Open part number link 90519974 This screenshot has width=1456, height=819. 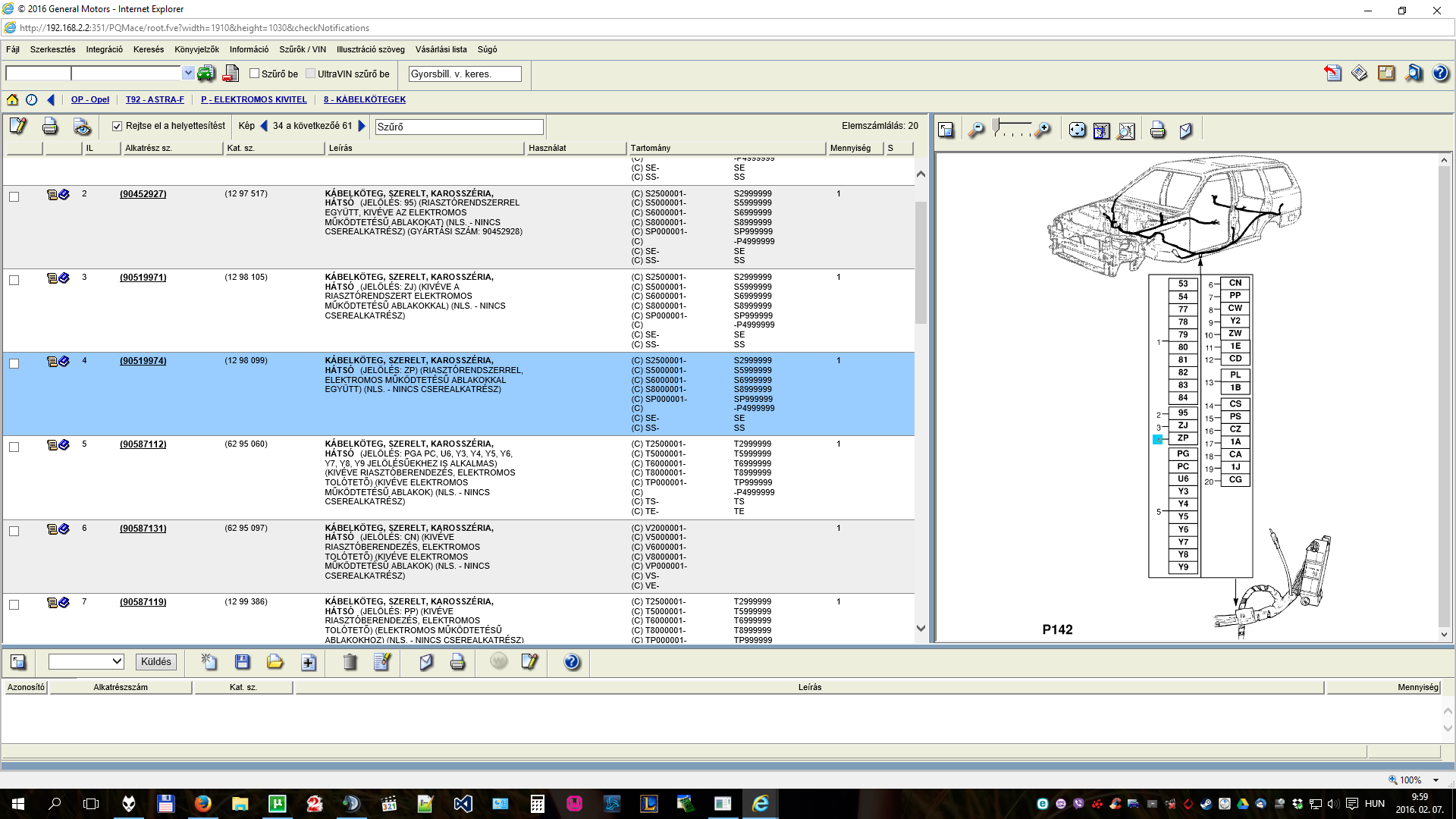click(143, 361)
